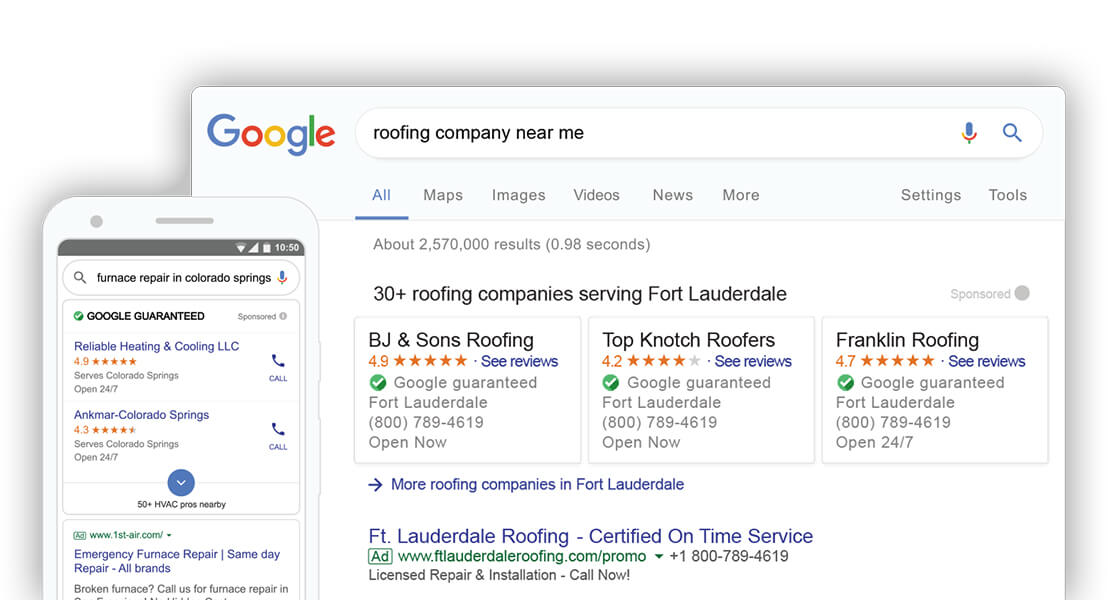The height and width of the screenshot is (600, 1108).
Task: Tap Reliable Heating & Cooling LLC listing
Action: coord(157,346)
